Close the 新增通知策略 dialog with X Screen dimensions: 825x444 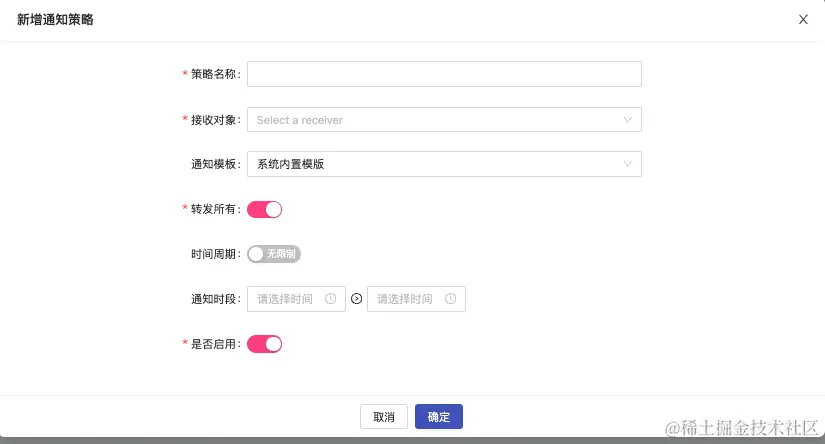(803, 19)
